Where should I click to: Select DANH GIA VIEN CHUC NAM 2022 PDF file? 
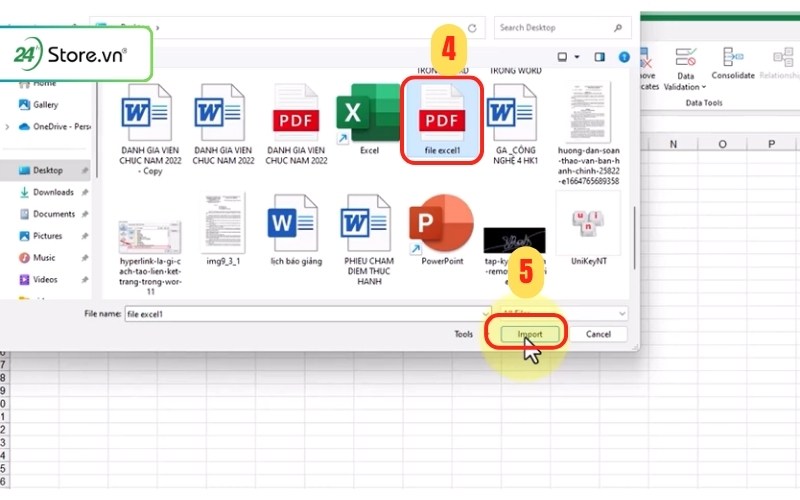click(x=296, y=125)
